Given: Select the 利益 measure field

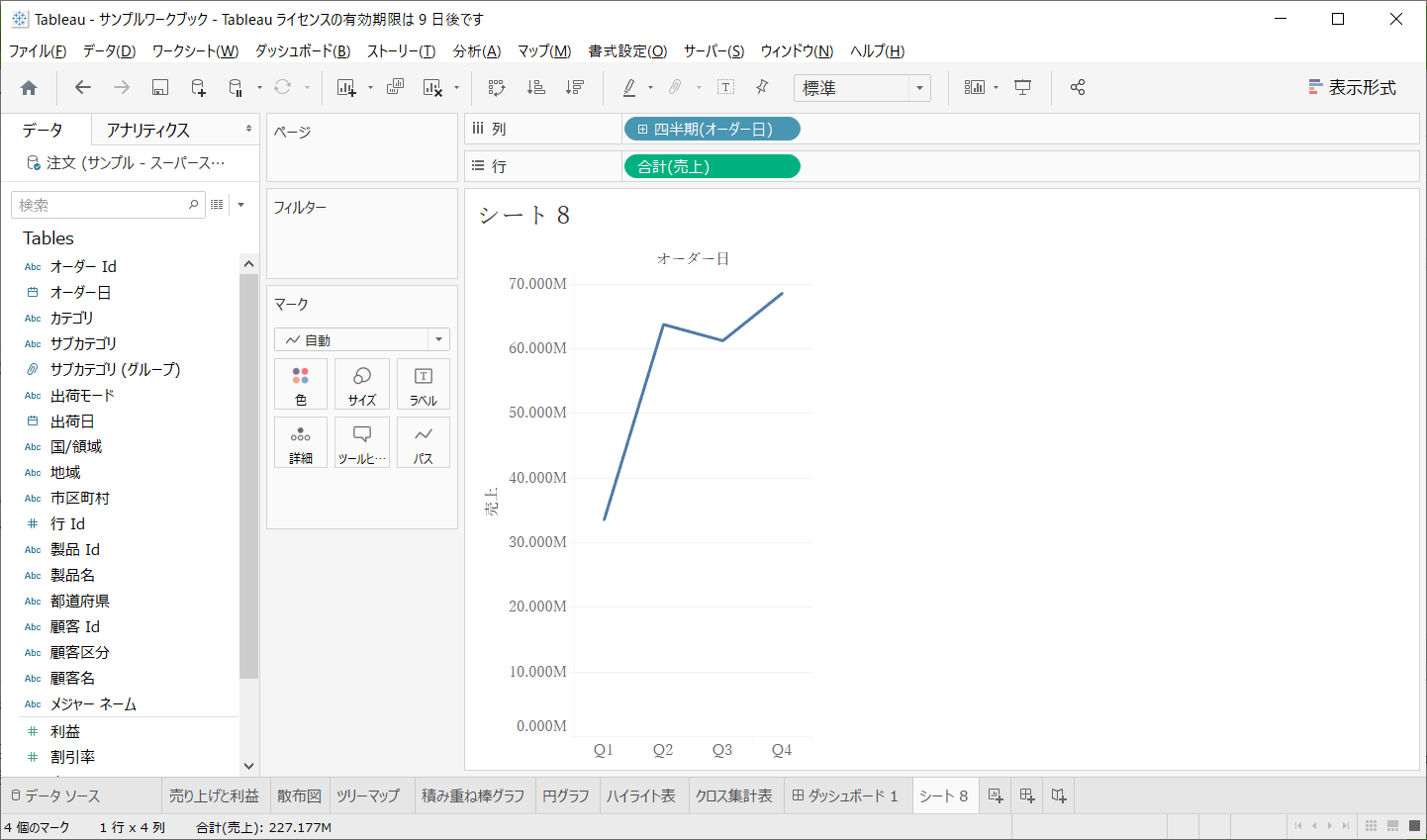Looking at the screenshot, I should [x=65, y=731].
